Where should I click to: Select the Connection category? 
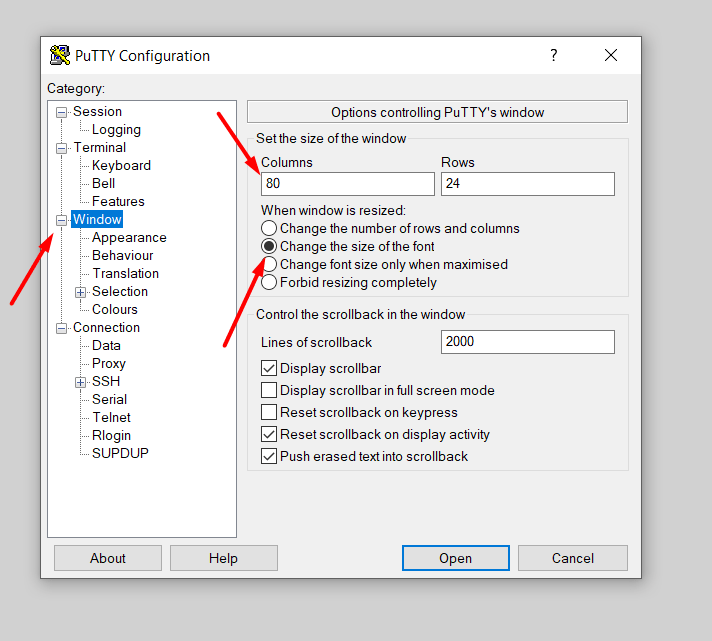tap(106, 327)
